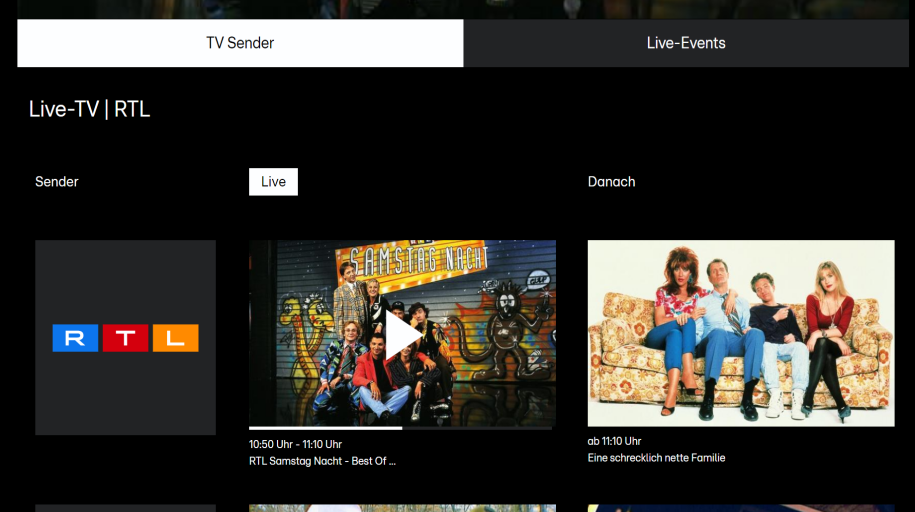Screen dimensions: 915x512
Task: Click the blue R block of RTL logo
Action: click(x=75, y=338)
